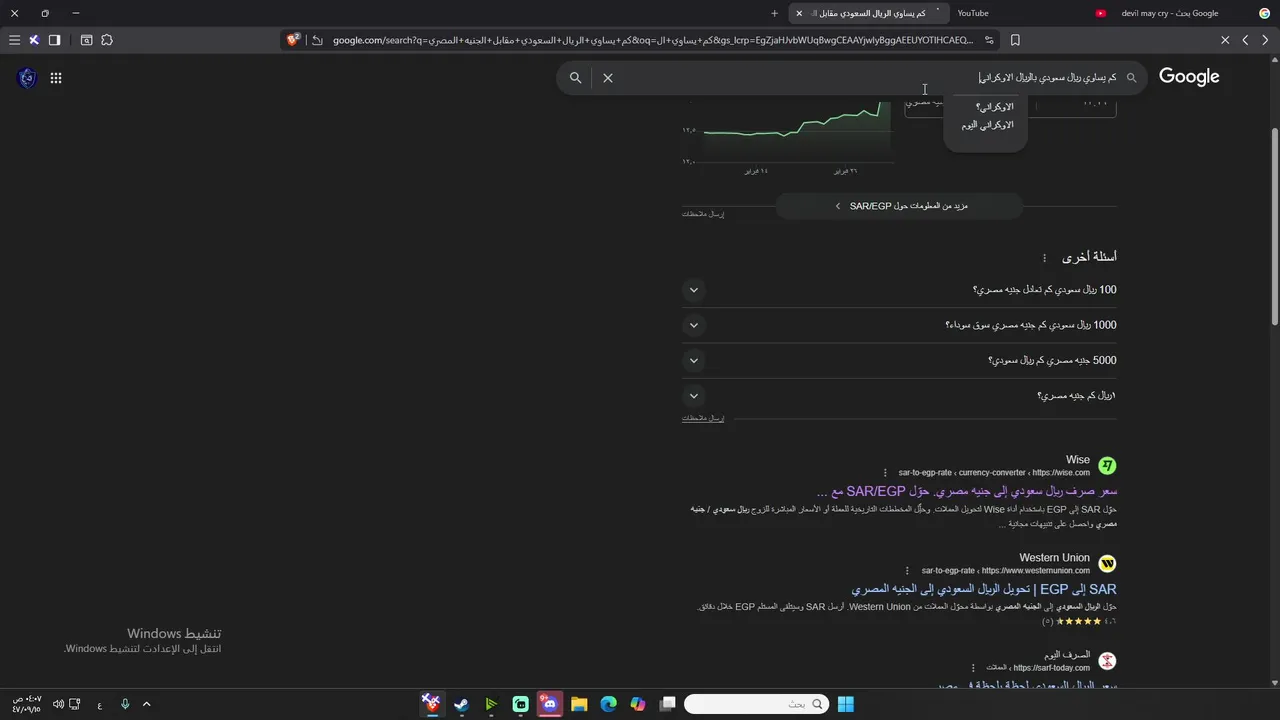1280x720 pixels.
Task: Open a new browser tab
Action: tap(774, 13)
